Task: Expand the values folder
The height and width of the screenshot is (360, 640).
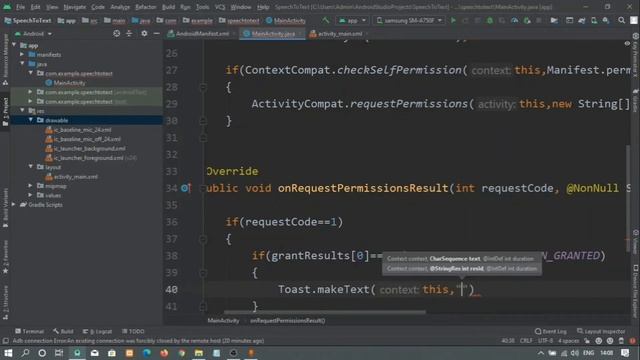Action: click(x=31, y=195)
